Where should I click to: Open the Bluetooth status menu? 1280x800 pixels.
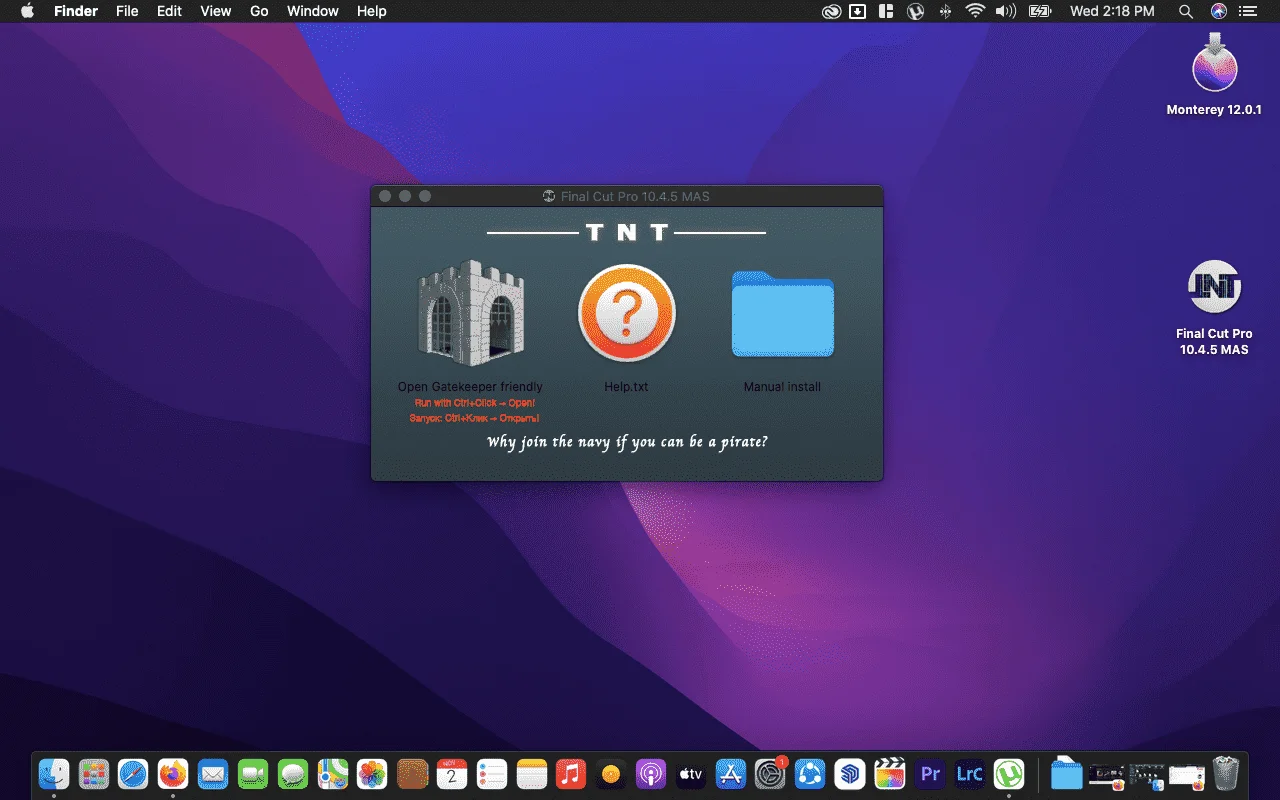coord(945,11)
